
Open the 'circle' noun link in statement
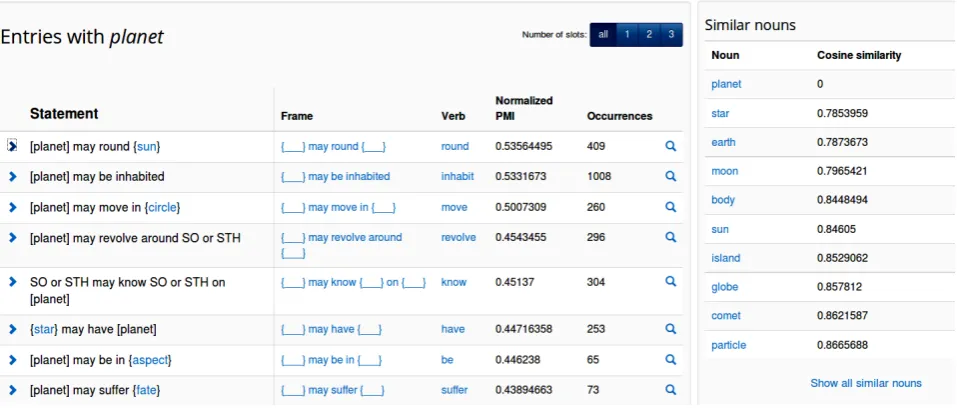162,207
